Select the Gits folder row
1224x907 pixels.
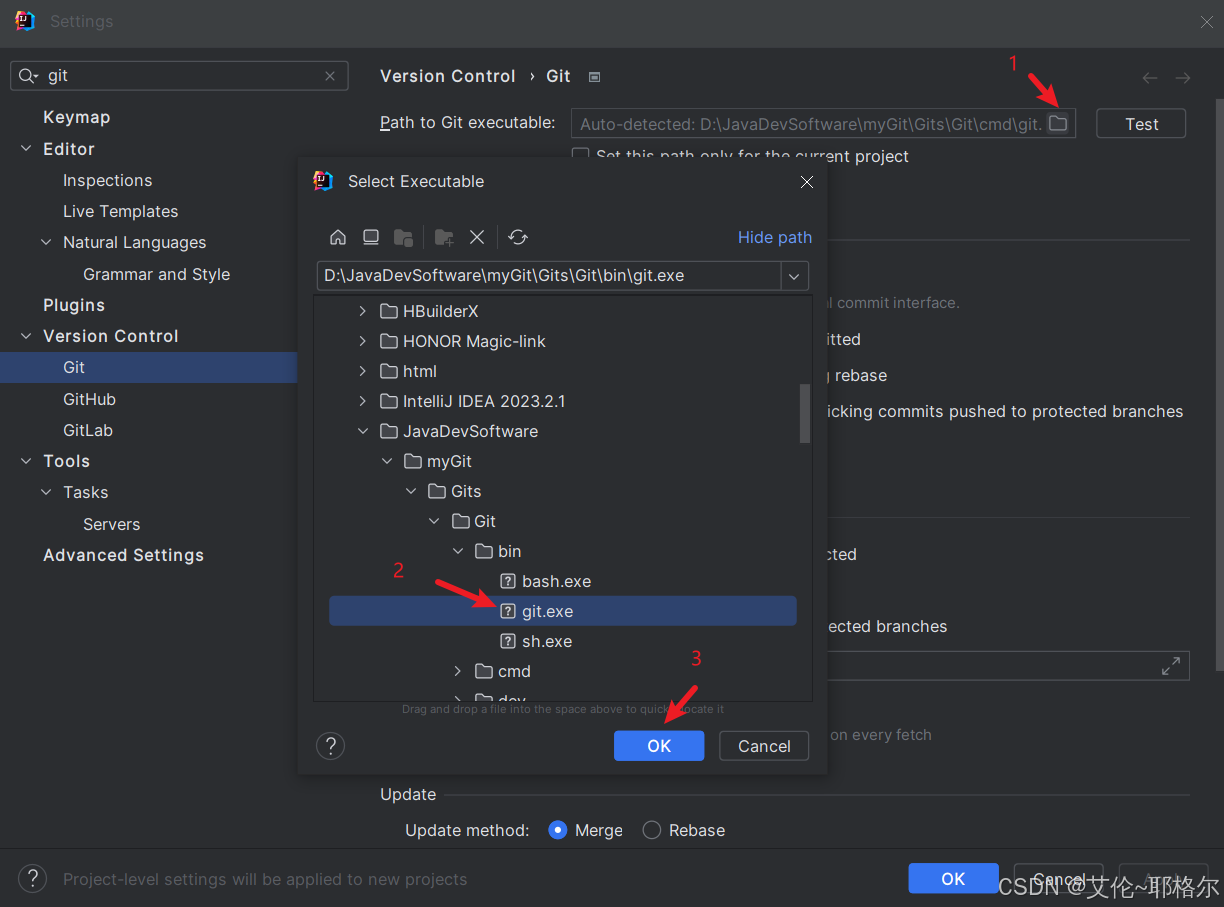point(563,491)
